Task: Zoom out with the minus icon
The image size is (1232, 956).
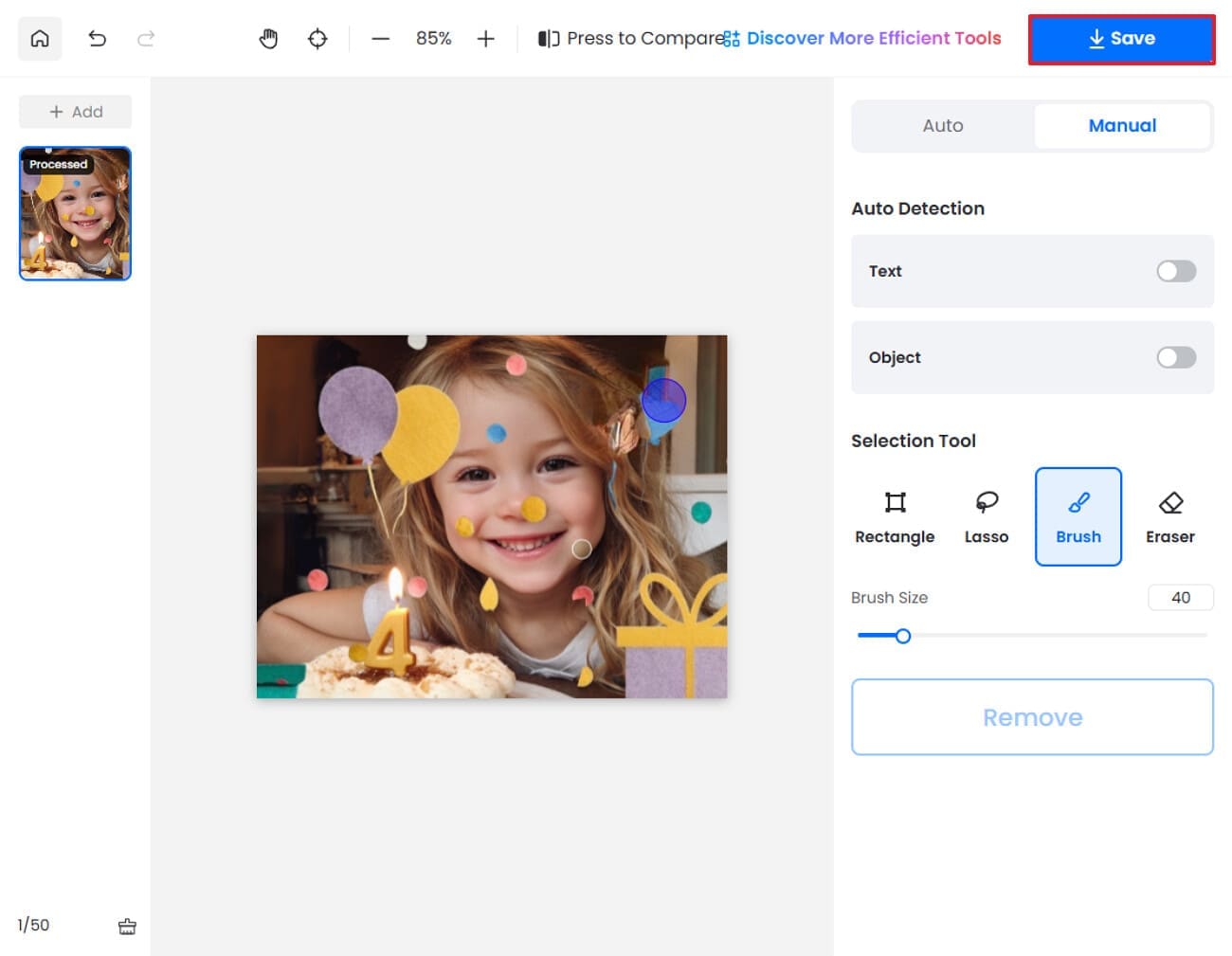Action: click(380, 39)
